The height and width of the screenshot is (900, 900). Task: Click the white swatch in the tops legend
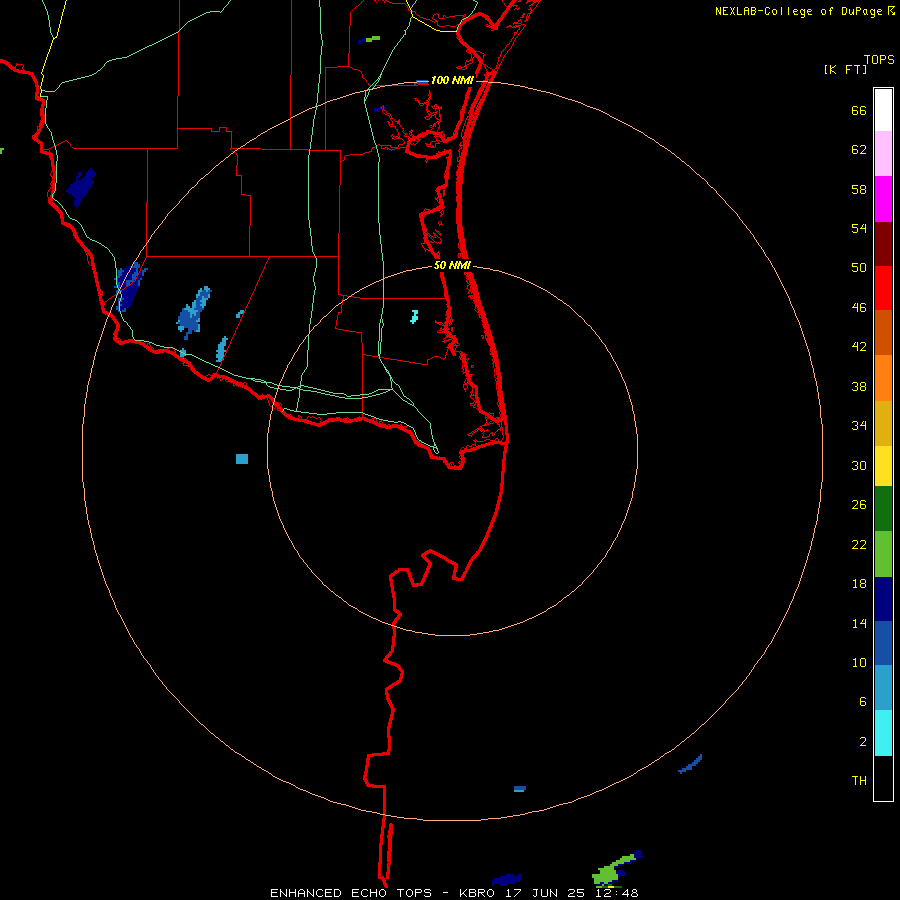[x=883, y=110]
